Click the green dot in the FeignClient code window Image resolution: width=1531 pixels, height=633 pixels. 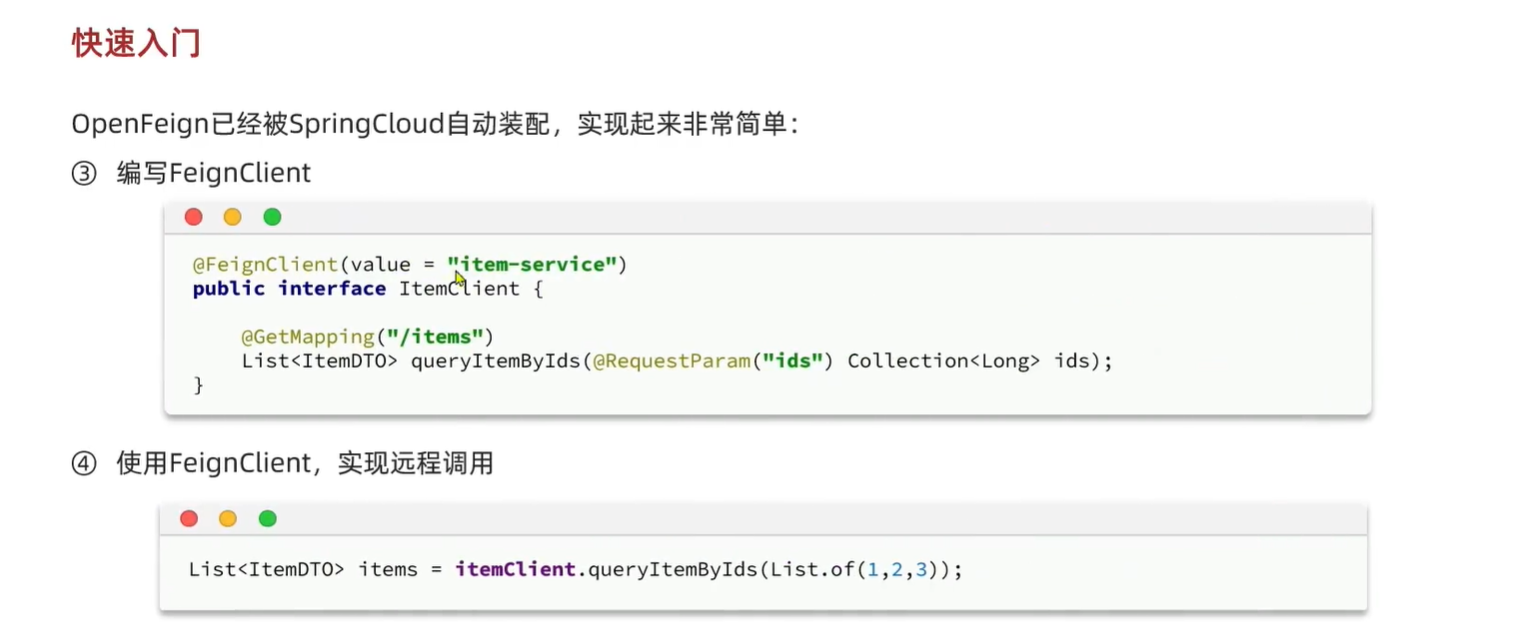(272, 217)
